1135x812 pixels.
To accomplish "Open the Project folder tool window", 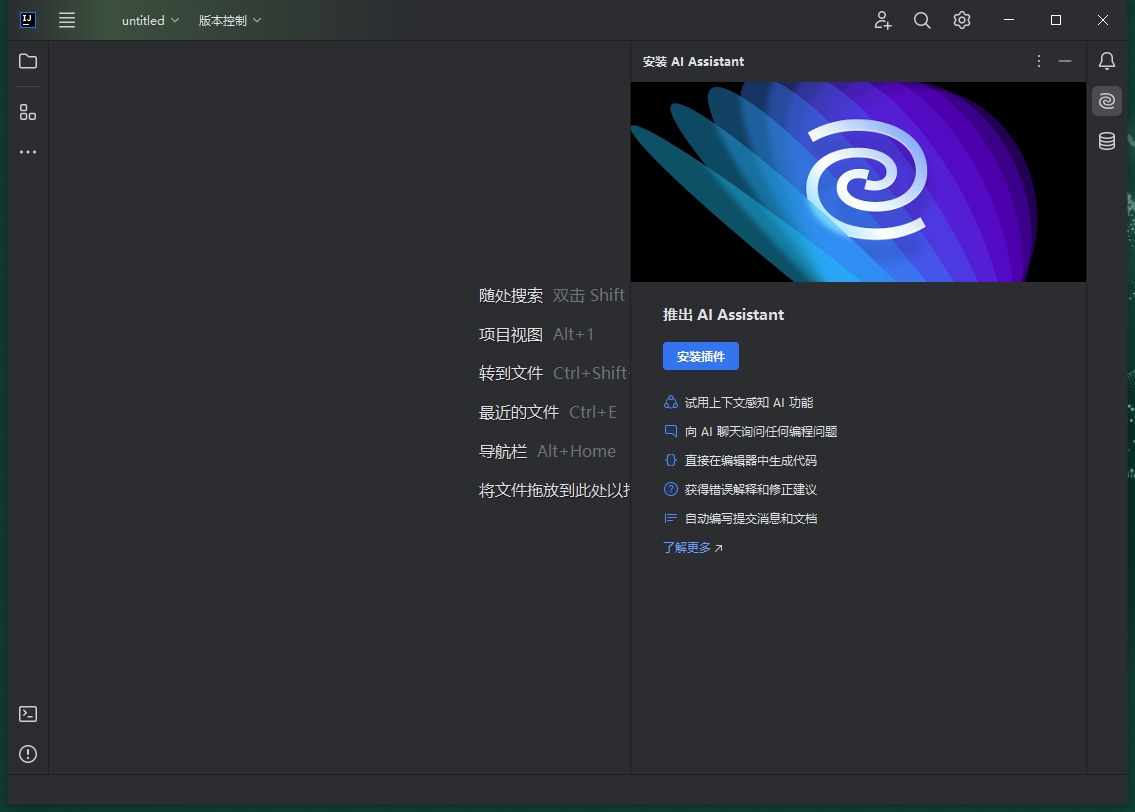I will point(28,62).
